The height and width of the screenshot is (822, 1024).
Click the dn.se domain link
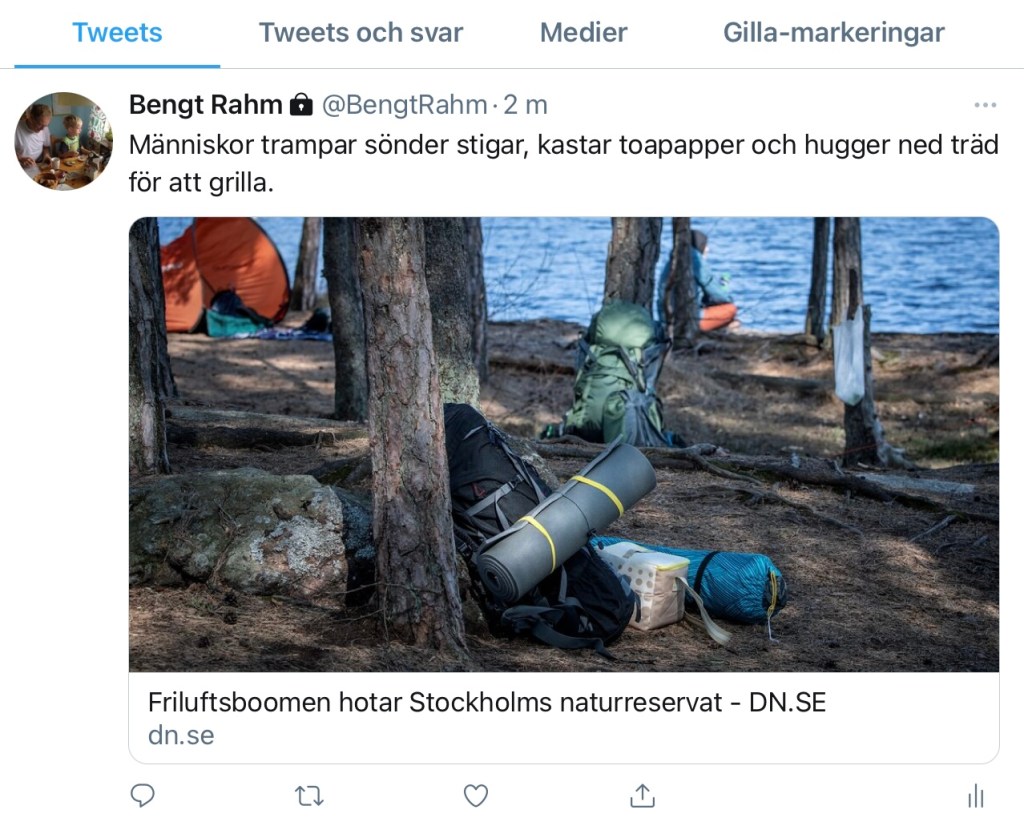click(181, 735)
